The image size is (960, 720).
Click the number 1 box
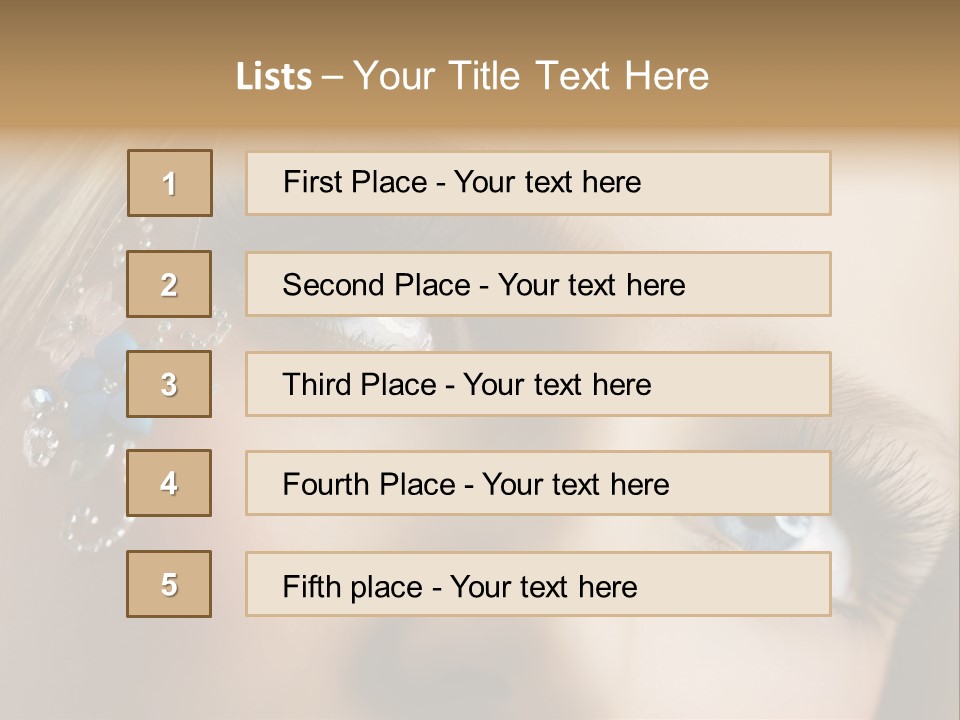tap(170, 183)
